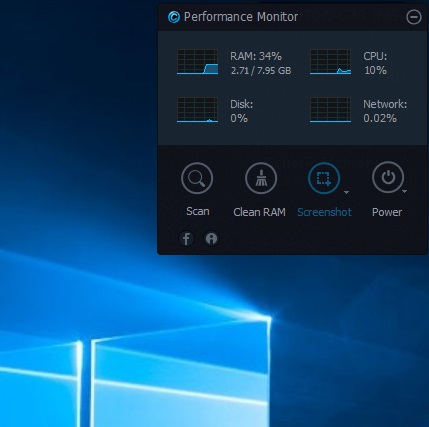Click the Scan magnifier icon
This screenshot has width=429, height=427.
197,178
